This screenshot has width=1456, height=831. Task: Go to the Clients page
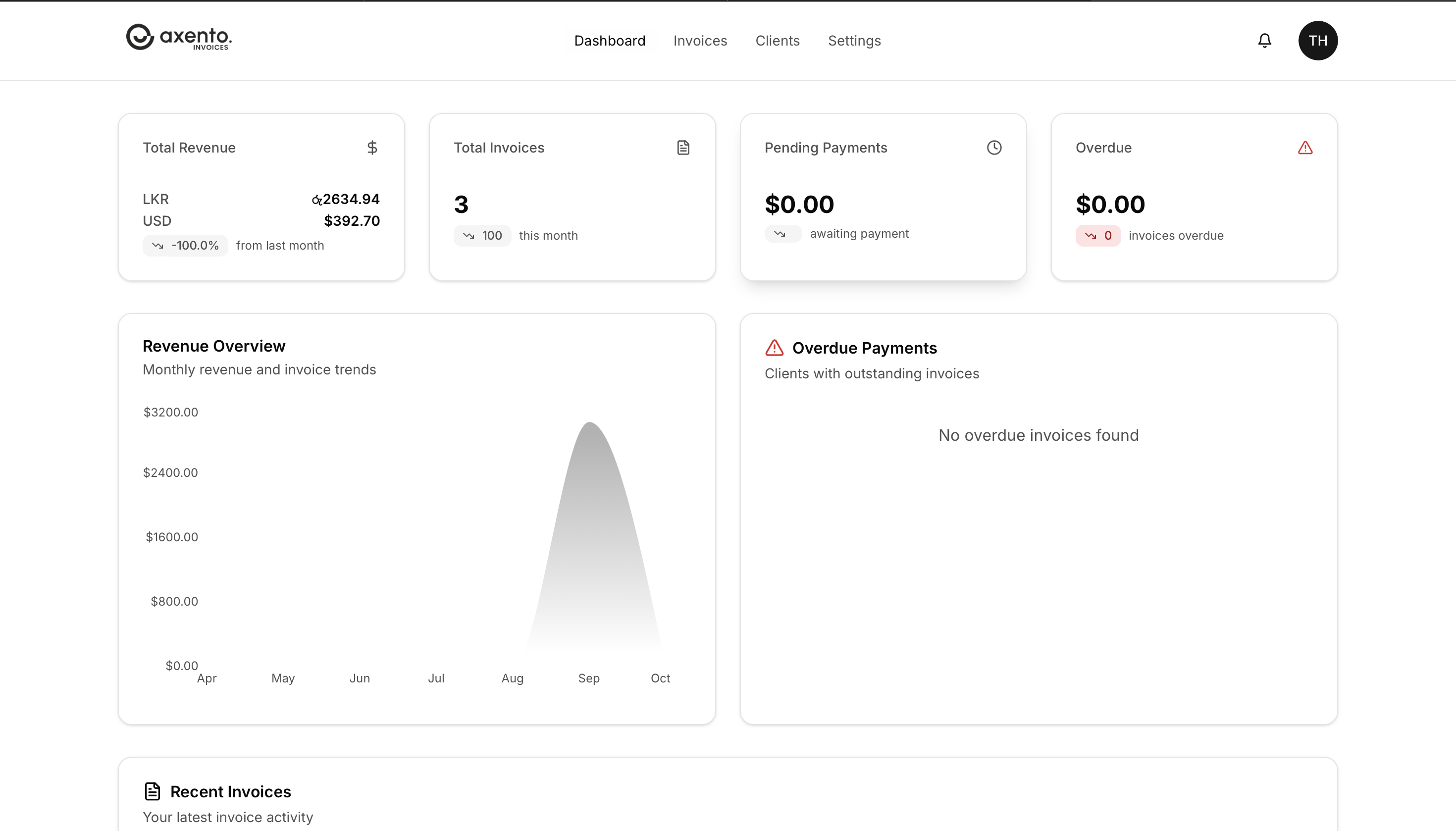pos(778,41)
